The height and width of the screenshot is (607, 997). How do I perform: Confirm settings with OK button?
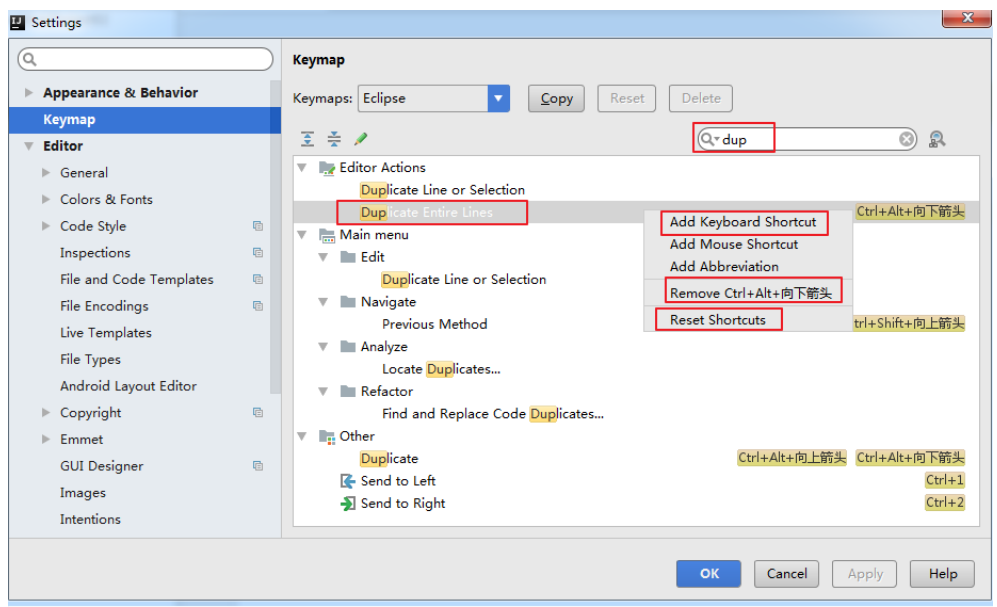[x=709, y=574]
